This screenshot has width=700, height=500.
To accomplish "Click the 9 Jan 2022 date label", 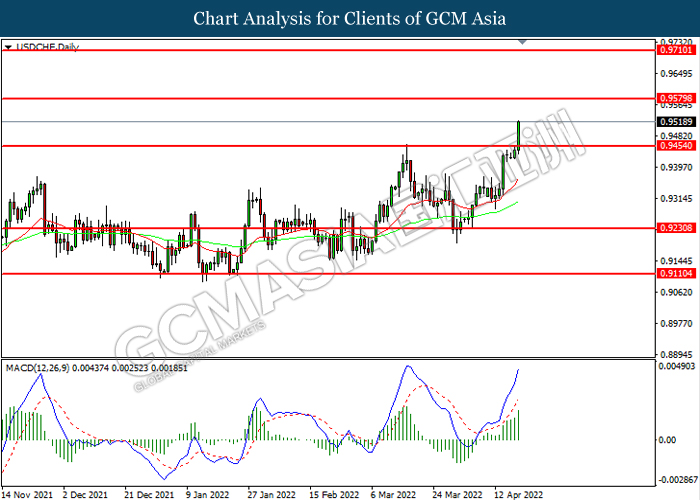I will 208,495.
